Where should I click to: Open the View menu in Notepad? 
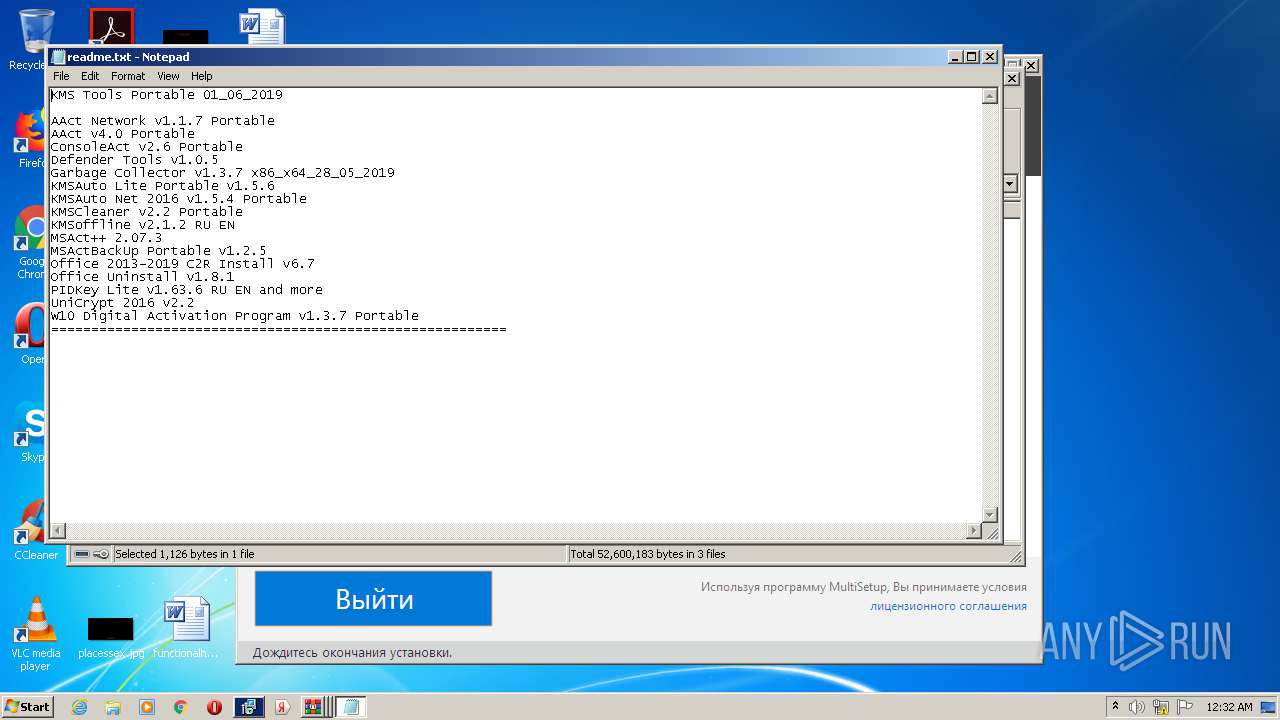(x=168, y=76)
